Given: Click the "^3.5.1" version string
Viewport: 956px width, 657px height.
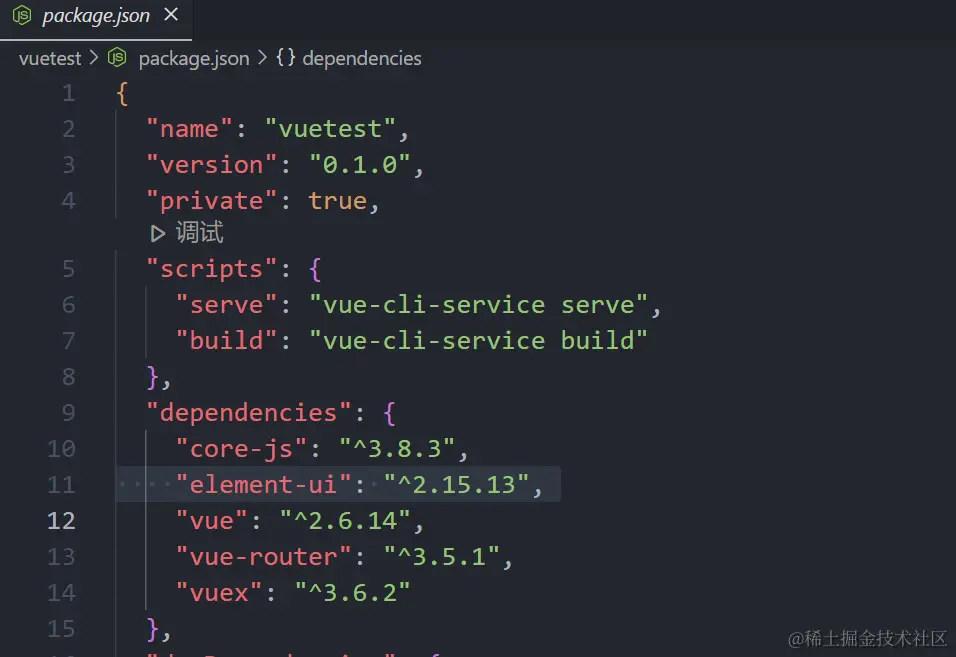Looking at the screenshot, I should [441, 557].
